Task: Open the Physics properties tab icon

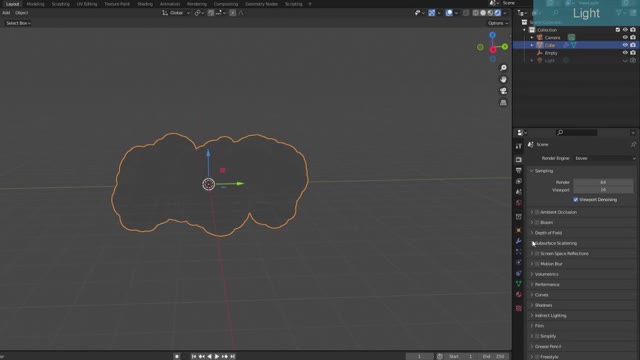Action: point(519,262)
